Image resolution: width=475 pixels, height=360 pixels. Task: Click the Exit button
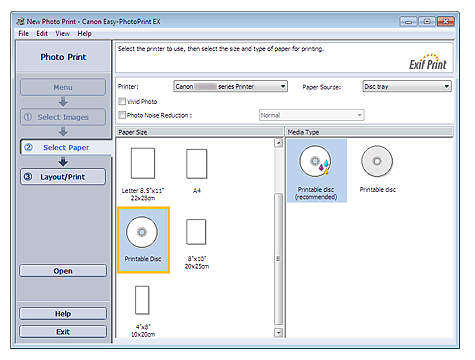(x=63, y=332)
